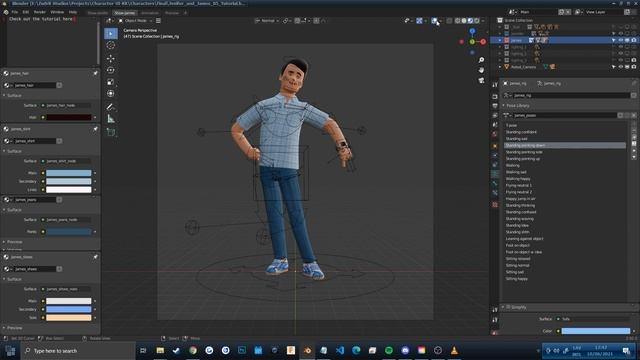Open the Edit menu
This screenshot has height=360, width=640.
point(26,12)
